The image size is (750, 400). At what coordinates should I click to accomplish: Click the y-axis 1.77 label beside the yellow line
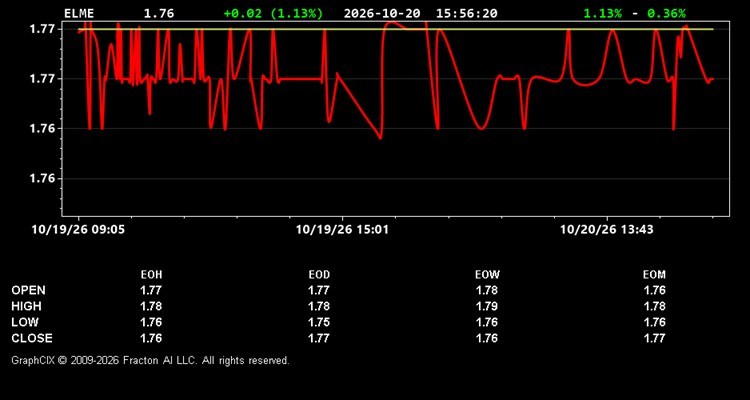[x=43, y=29]
